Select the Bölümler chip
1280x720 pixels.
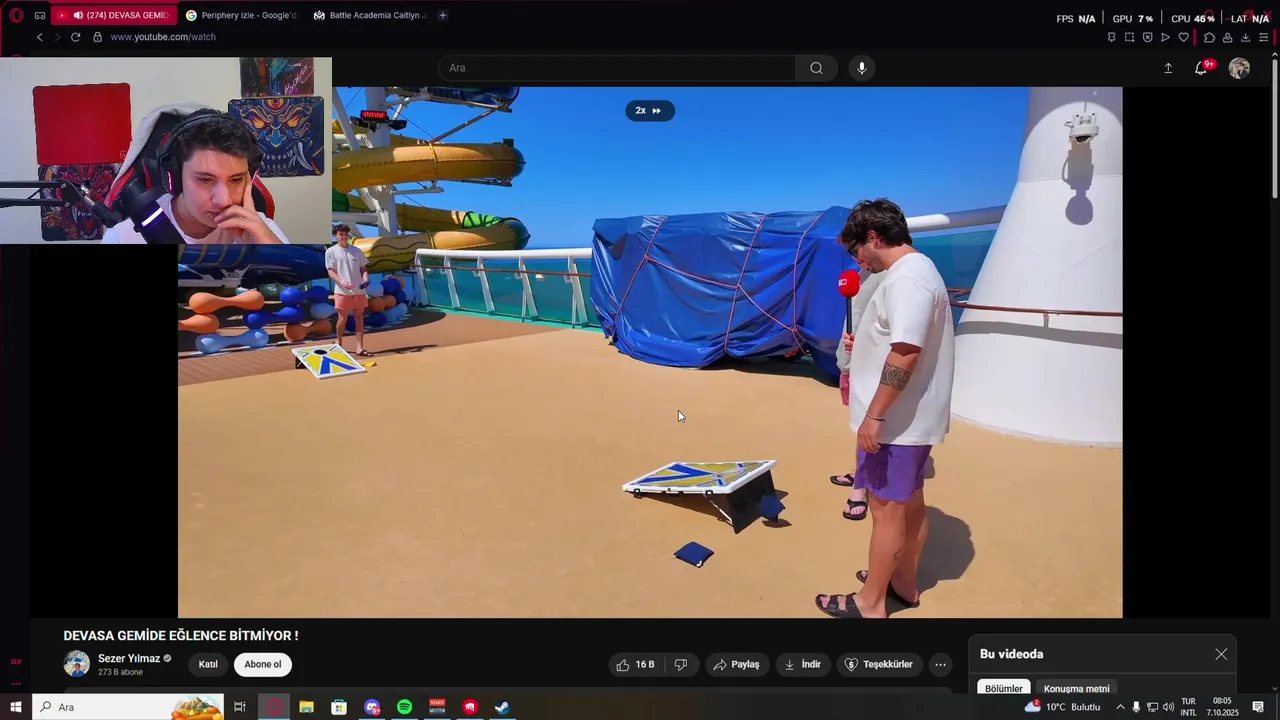coord(1004,688)
